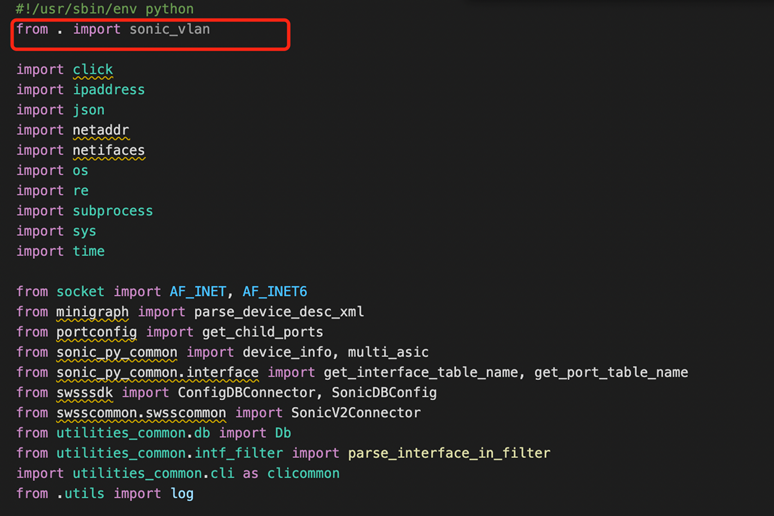Click 'sonic_py_common.interface' module name
This screenshot has height=516, width=774.
pos(157,373)
